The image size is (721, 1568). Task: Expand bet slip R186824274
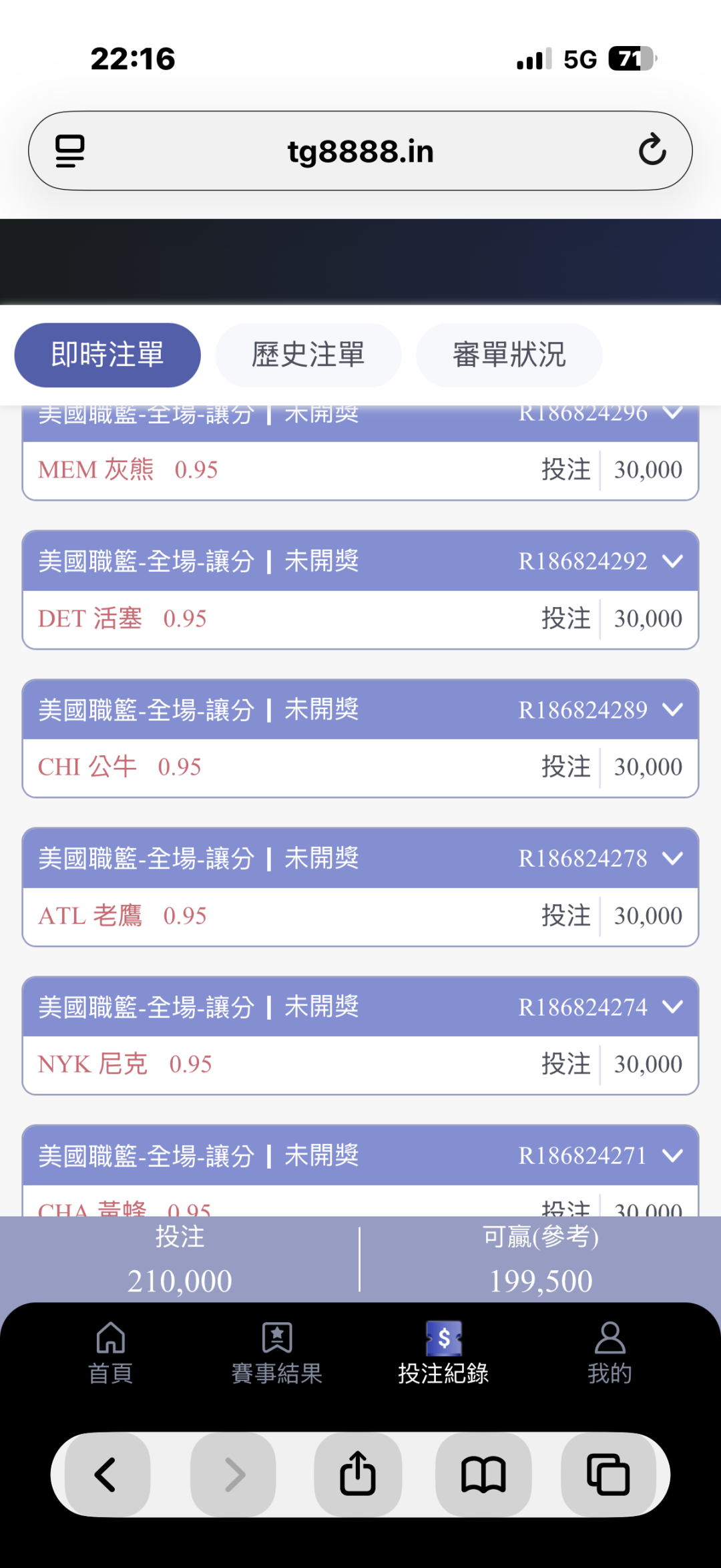pos(673,1006)
